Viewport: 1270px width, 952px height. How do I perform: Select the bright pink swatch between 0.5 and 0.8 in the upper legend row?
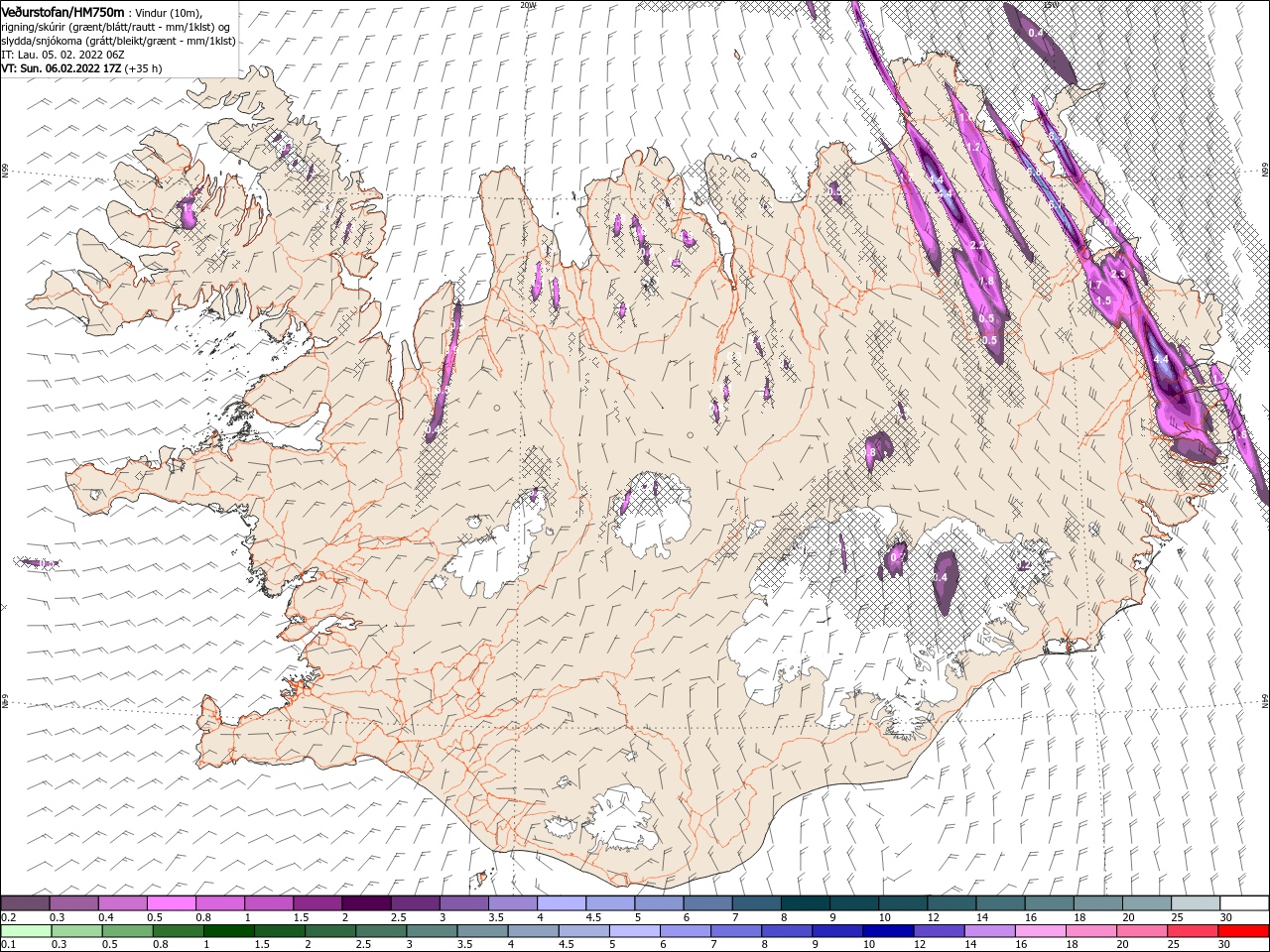pyautogui.click(x=171, y=903)
